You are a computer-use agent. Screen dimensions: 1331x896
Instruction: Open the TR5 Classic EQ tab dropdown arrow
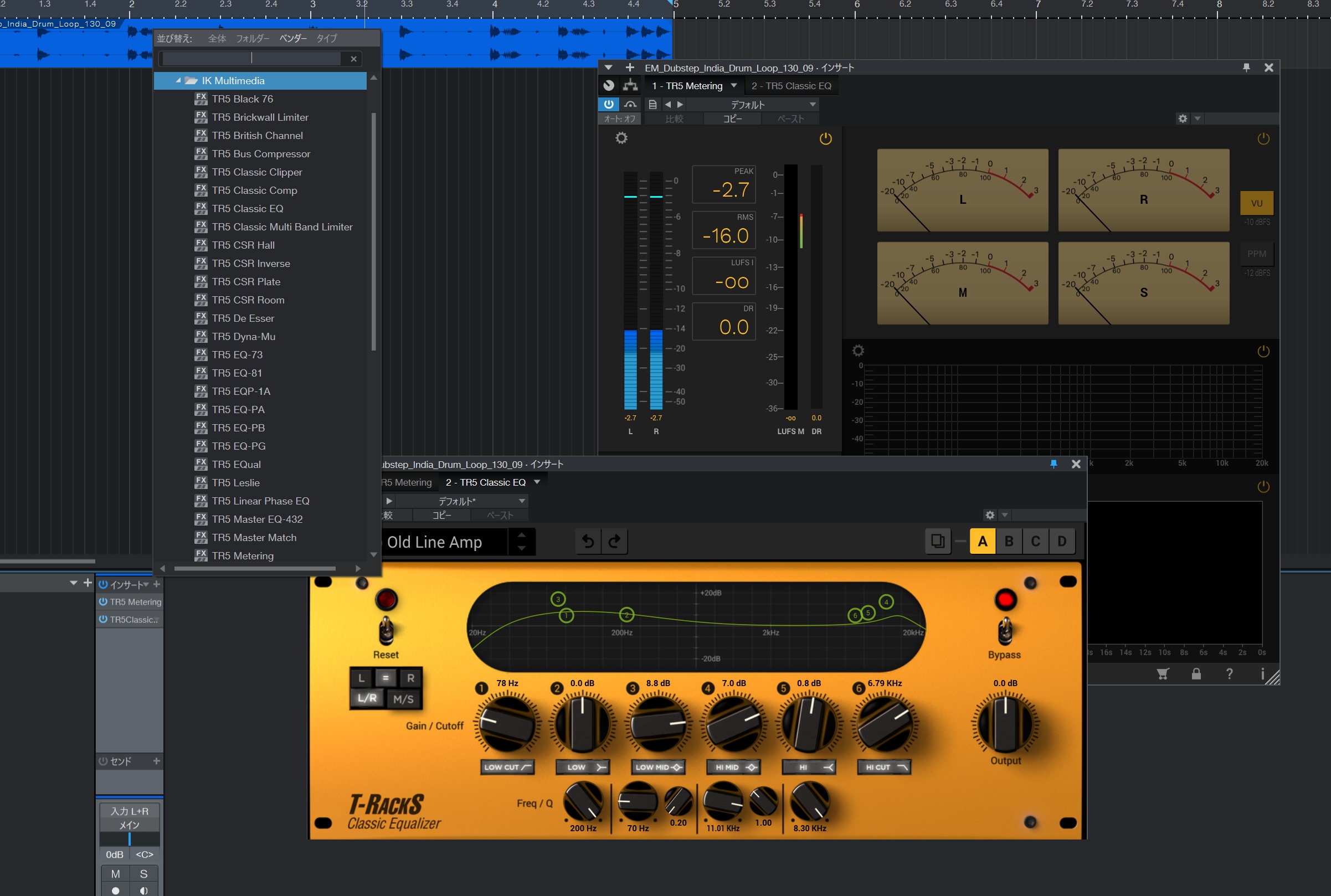537,482
